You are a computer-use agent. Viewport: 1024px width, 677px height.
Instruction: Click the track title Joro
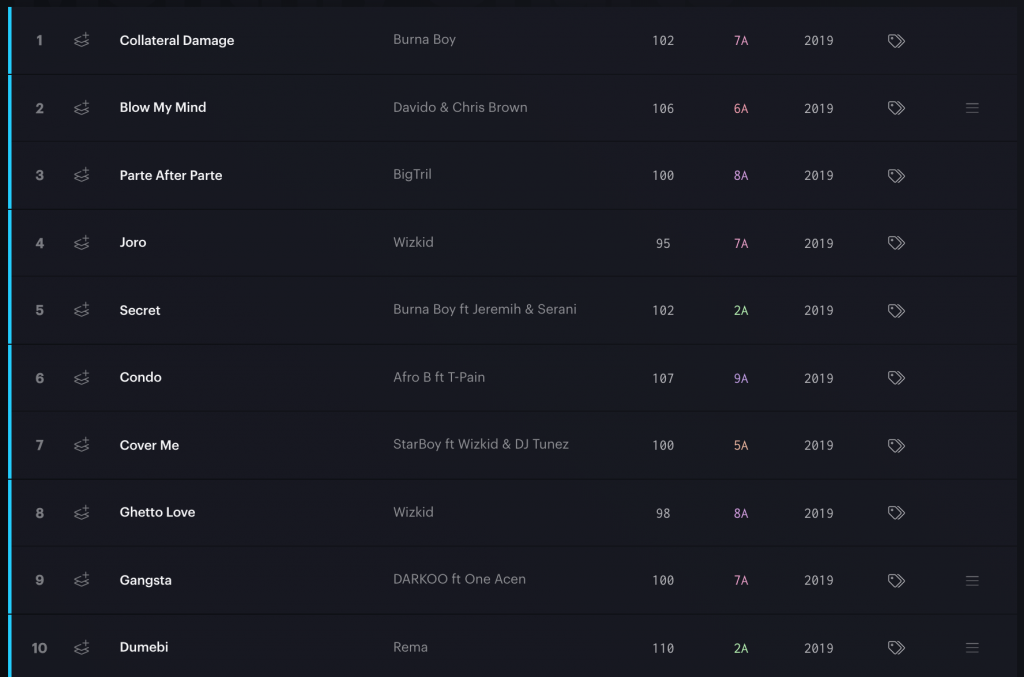click(x=133, y=243)
